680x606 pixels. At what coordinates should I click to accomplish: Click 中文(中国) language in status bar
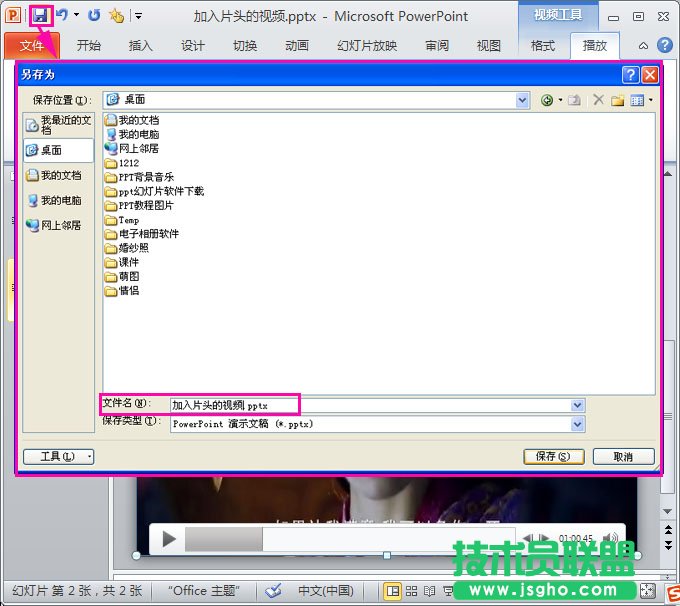point(326,590)
